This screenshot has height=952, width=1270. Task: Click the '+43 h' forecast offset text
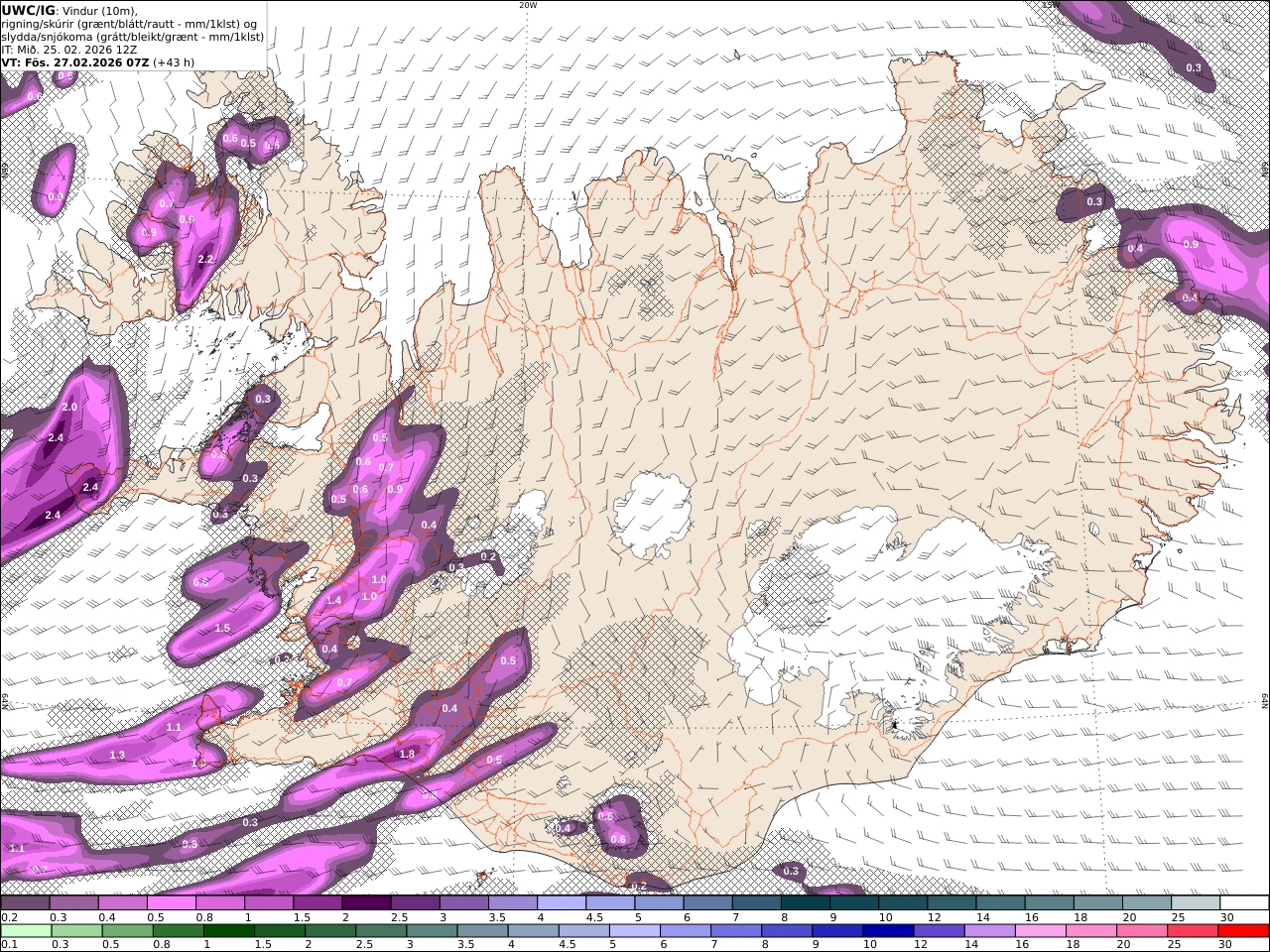[x=174, y=62]
